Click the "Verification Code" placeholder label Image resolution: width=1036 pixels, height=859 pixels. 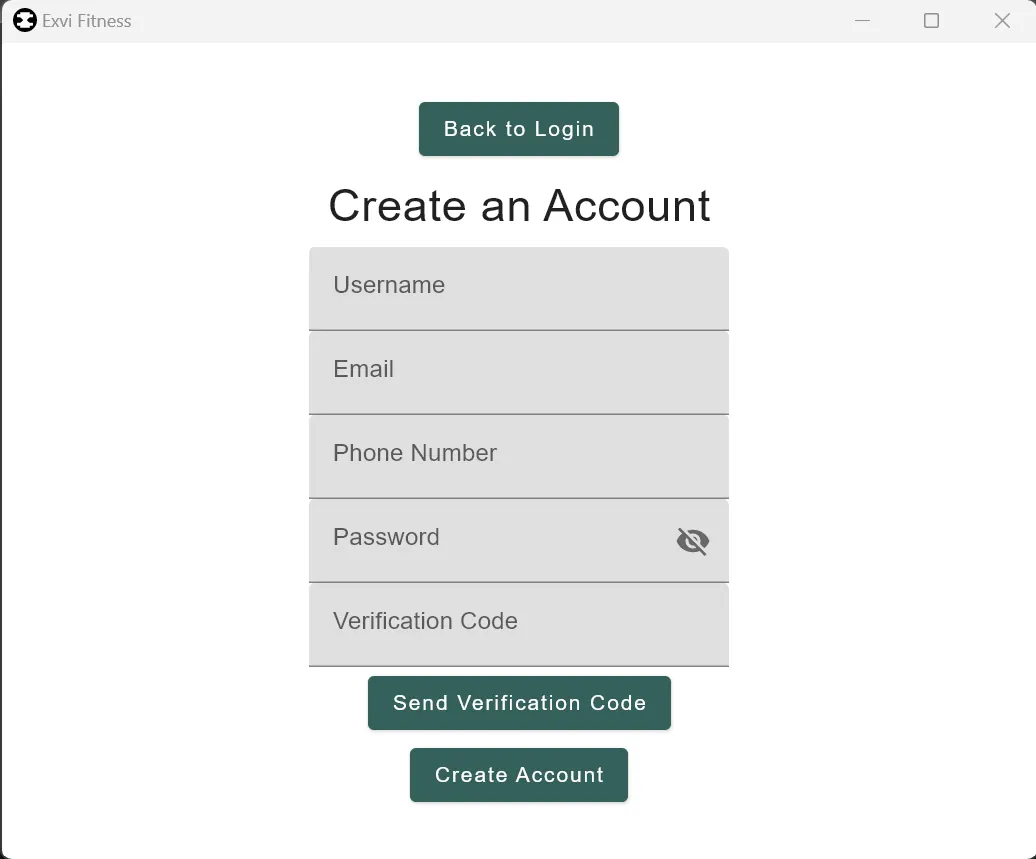[426, 620]
